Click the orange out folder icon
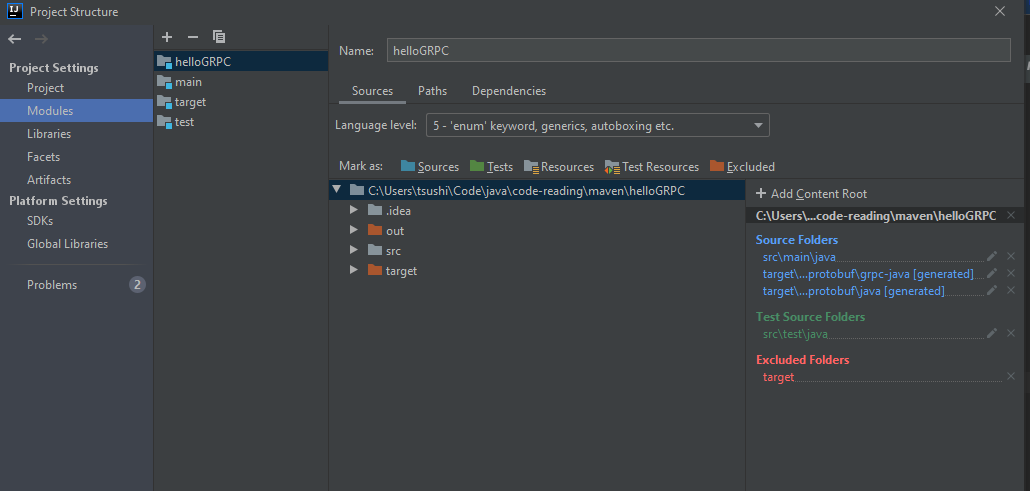Image resolution: width=1030 pixels, height=491 pixels. pyautogui.click(x=375, y=230)
